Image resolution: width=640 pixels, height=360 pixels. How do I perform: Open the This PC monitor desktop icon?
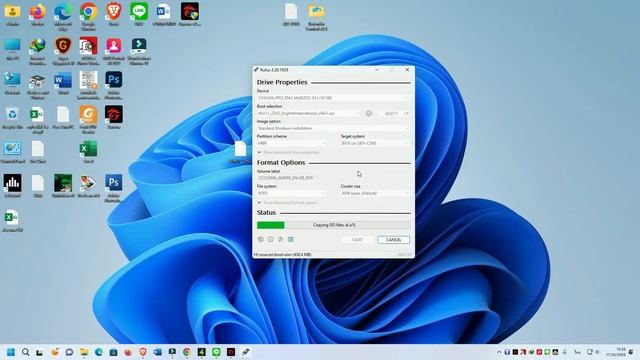point(12,49)
